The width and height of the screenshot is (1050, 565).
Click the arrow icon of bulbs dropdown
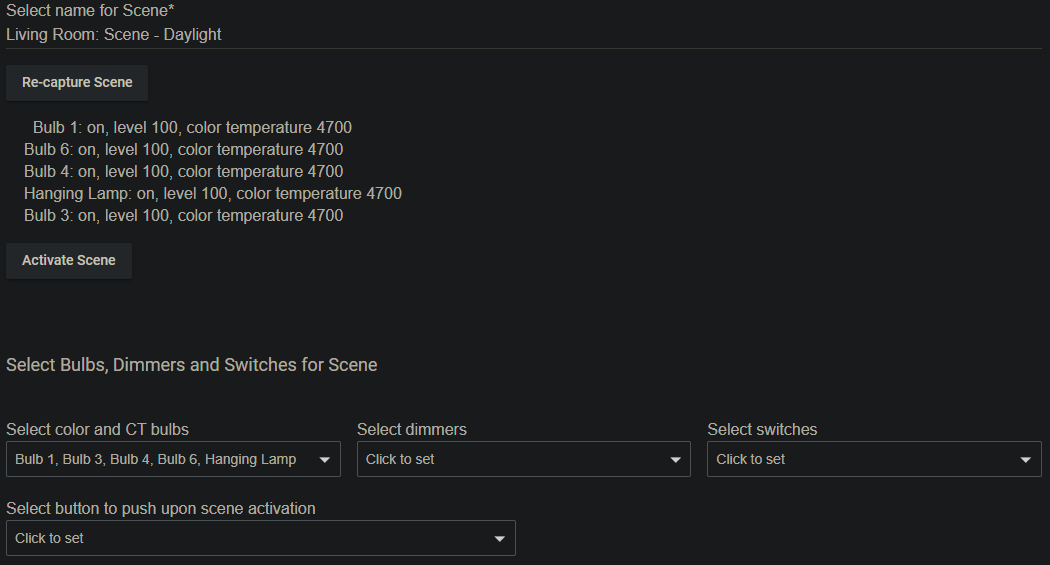(x=325, y=460)
